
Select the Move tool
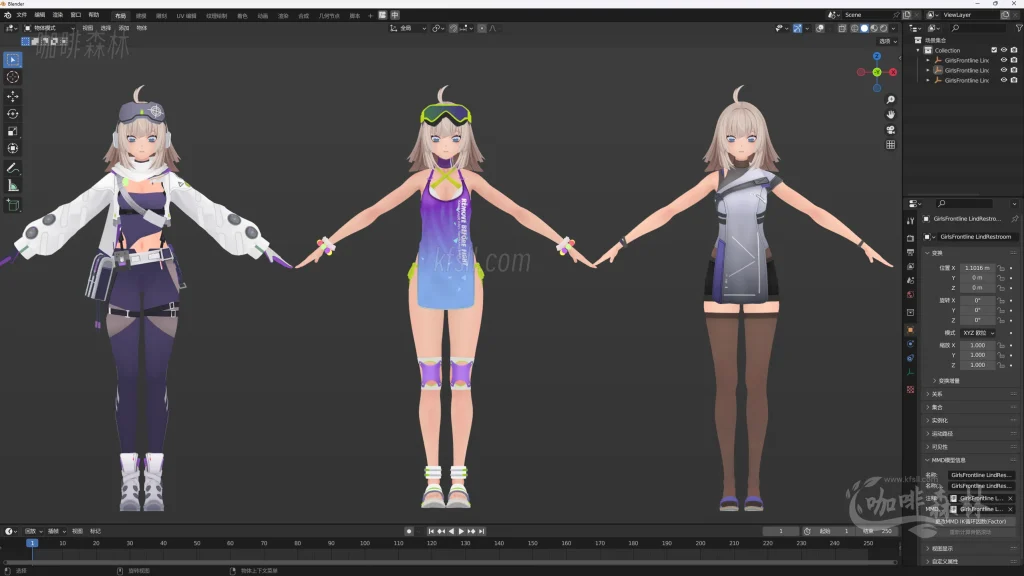(12, 96)
